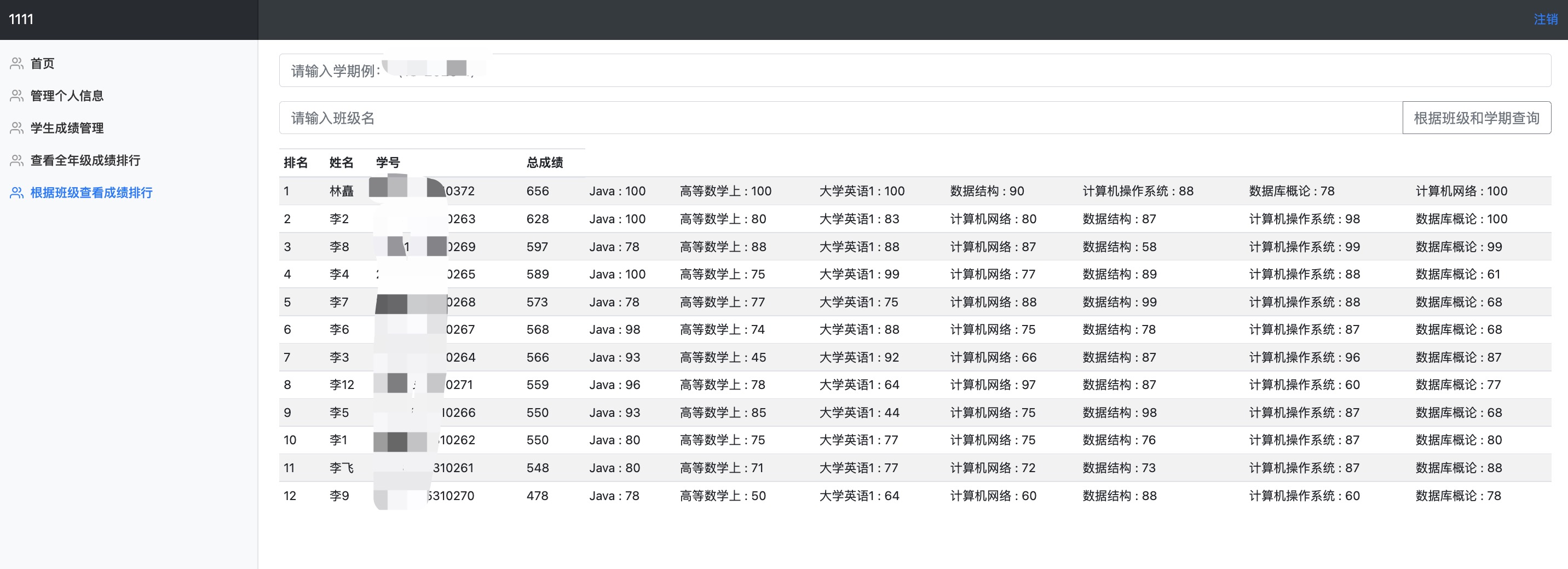Screen dimensions: 1568x569
Task: Click name 李2 in the table
Action: tap(339, 219)
